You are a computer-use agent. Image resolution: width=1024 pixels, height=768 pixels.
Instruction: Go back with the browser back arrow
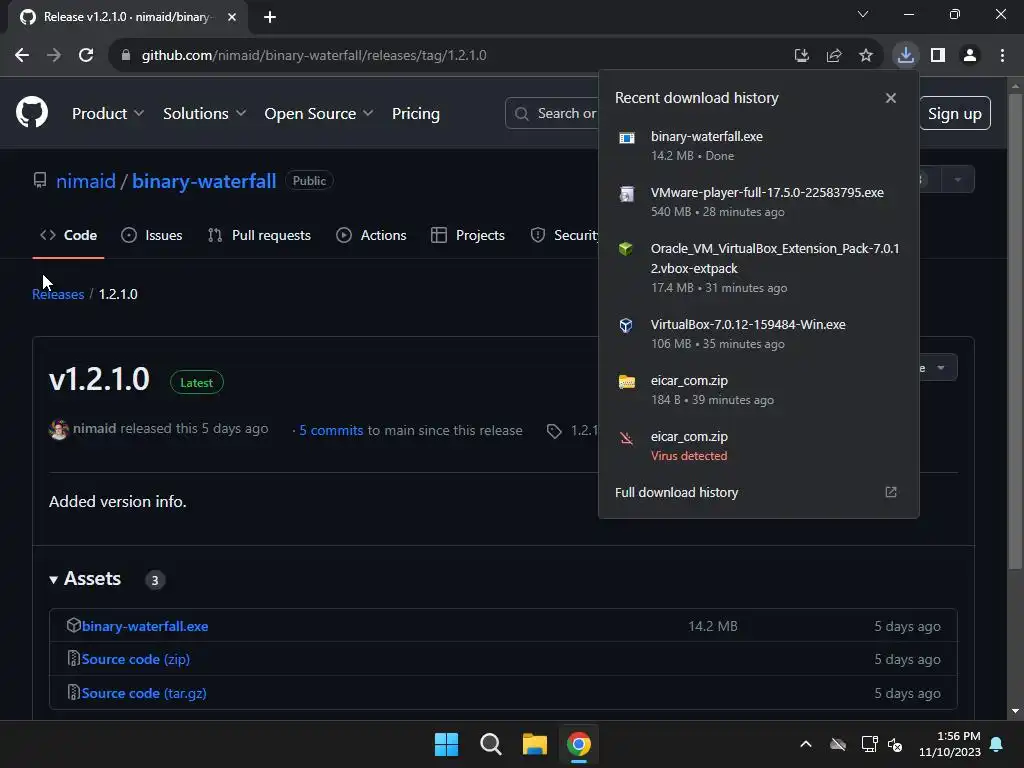point(22,56)
